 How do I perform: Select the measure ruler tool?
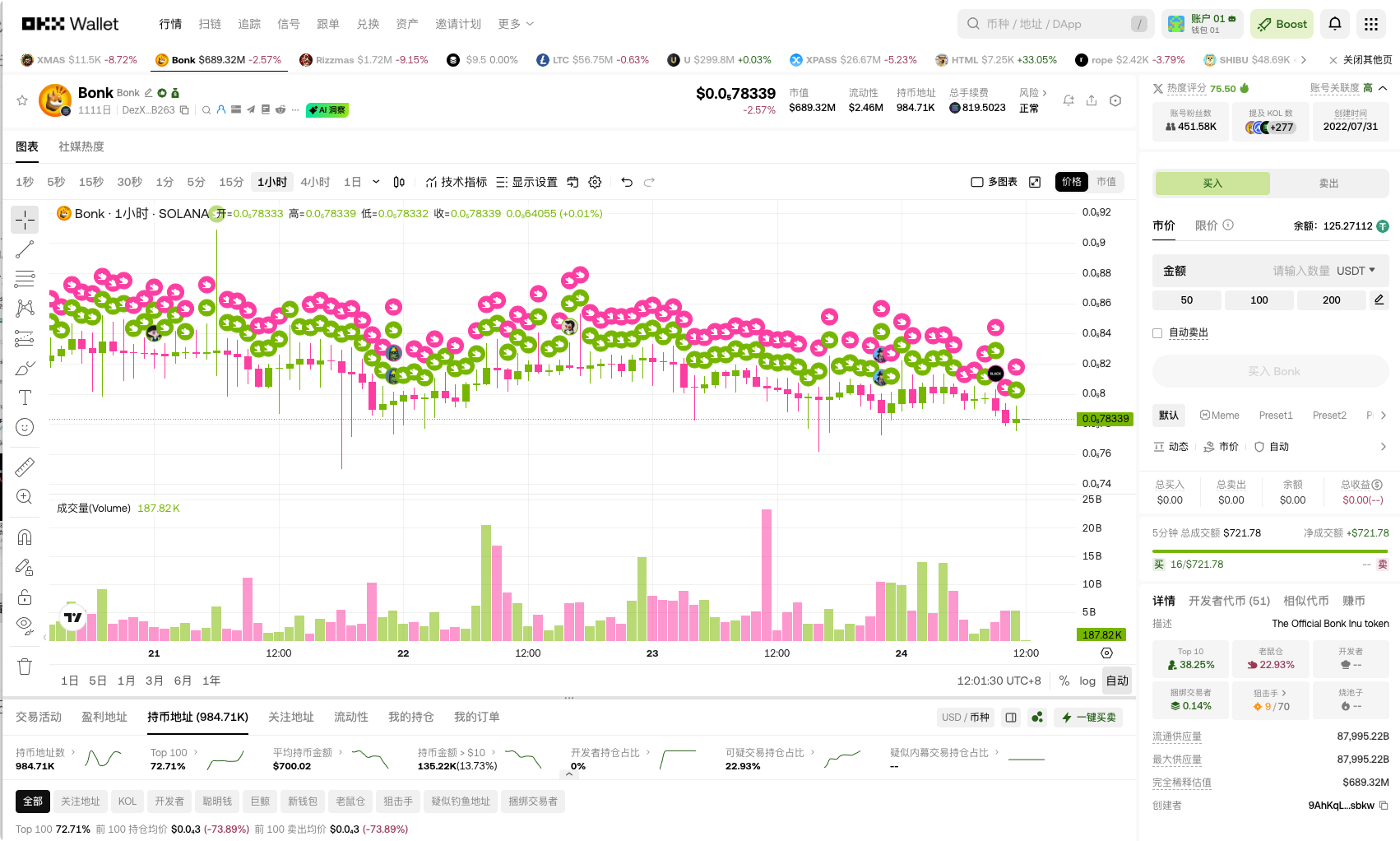tap(25, 467)
